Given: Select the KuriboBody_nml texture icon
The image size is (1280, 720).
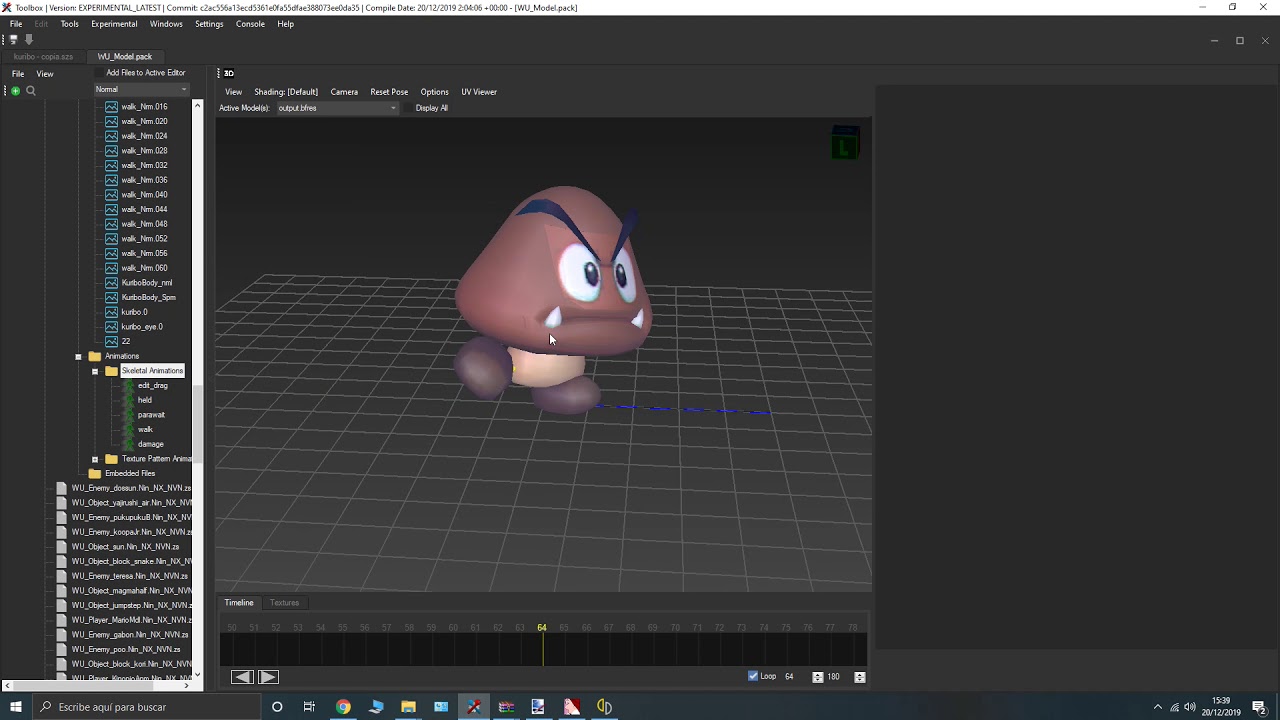Looking at the screenshot, I should tap(112, 282).
